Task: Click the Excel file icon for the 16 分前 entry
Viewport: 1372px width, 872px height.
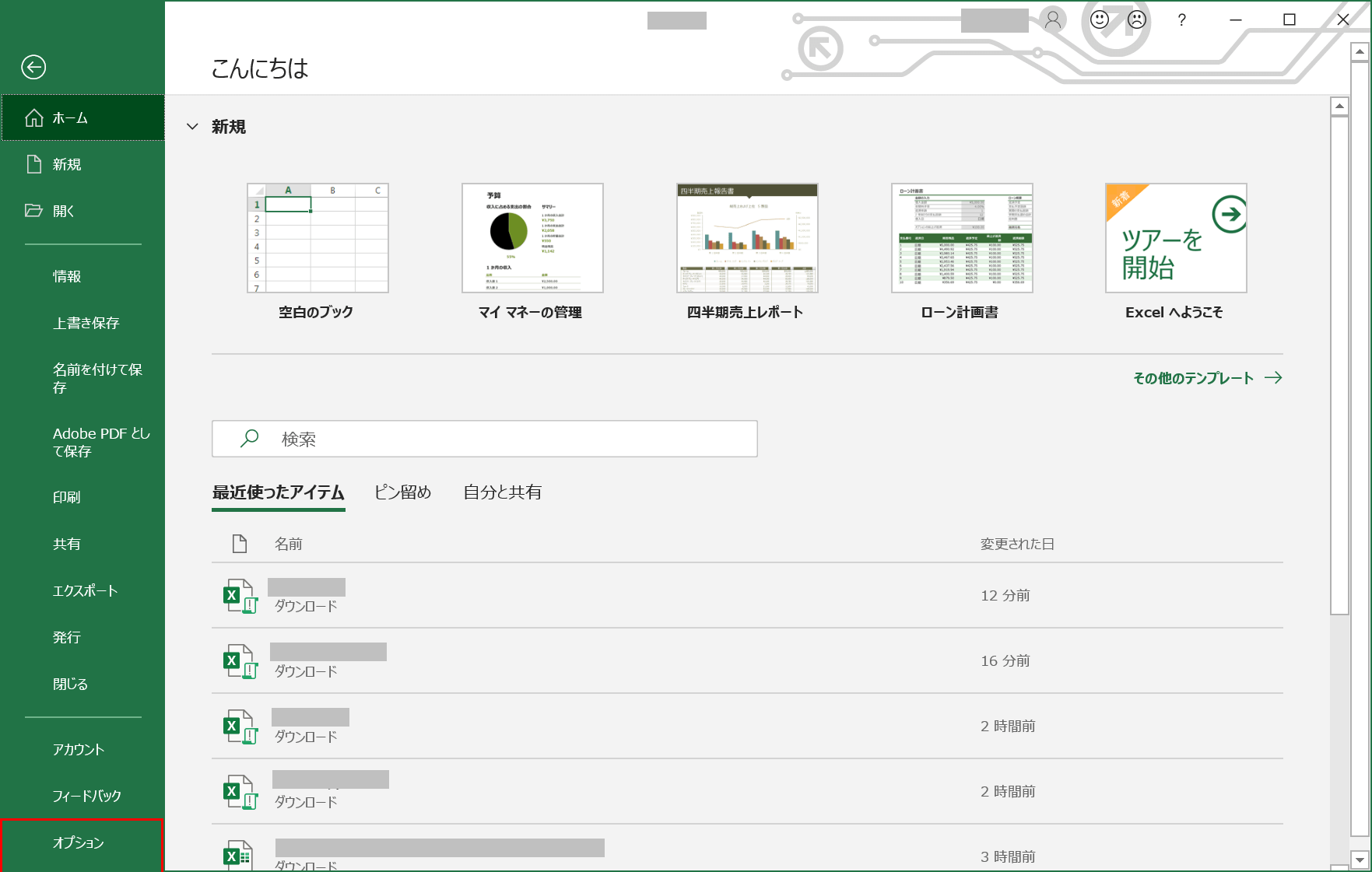Action: click(x=240, y=661)
